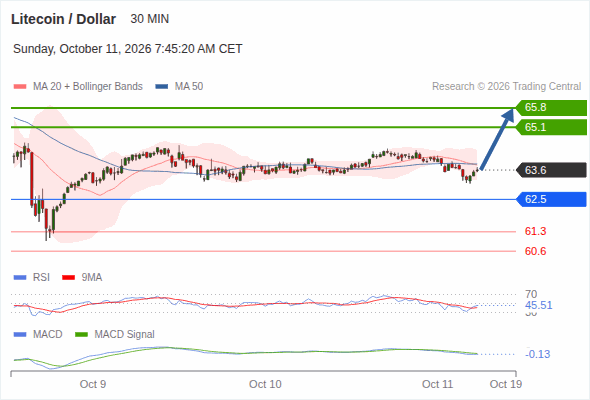Click the date and time stamp text
Image resolution: width=590 pixels, height=400 pixels.
point(128,49)
